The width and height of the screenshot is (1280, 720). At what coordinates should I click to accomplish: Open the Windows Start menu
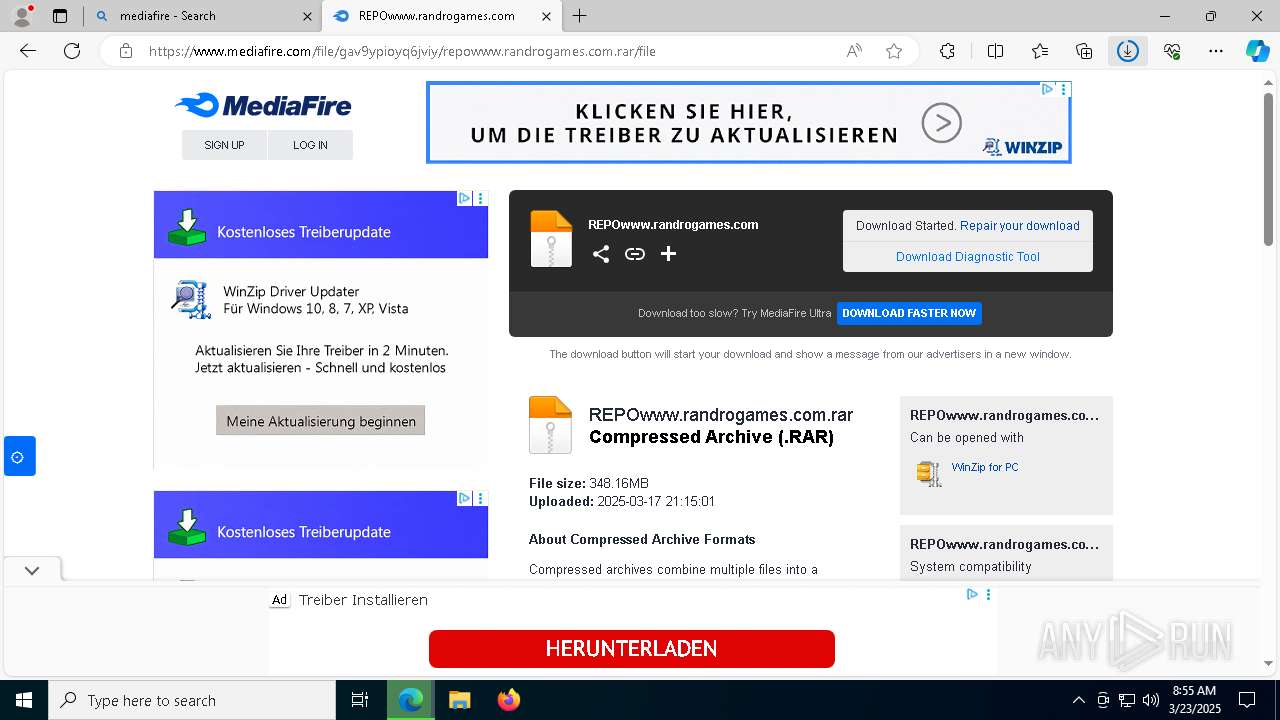pos(24,700)
